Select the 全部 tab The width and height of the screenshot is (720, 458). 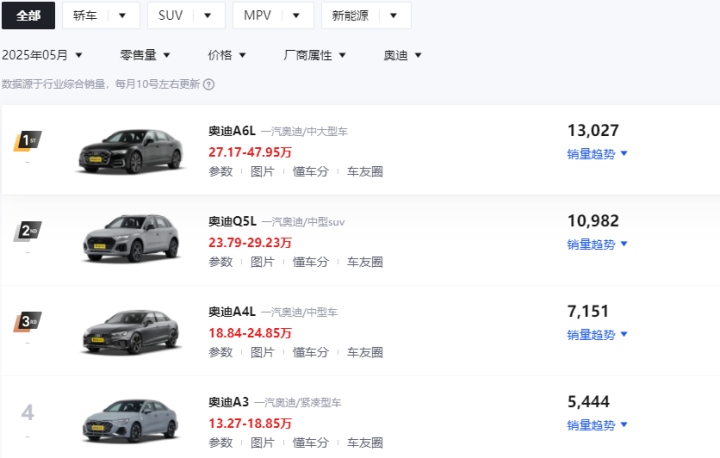[28, 16]
